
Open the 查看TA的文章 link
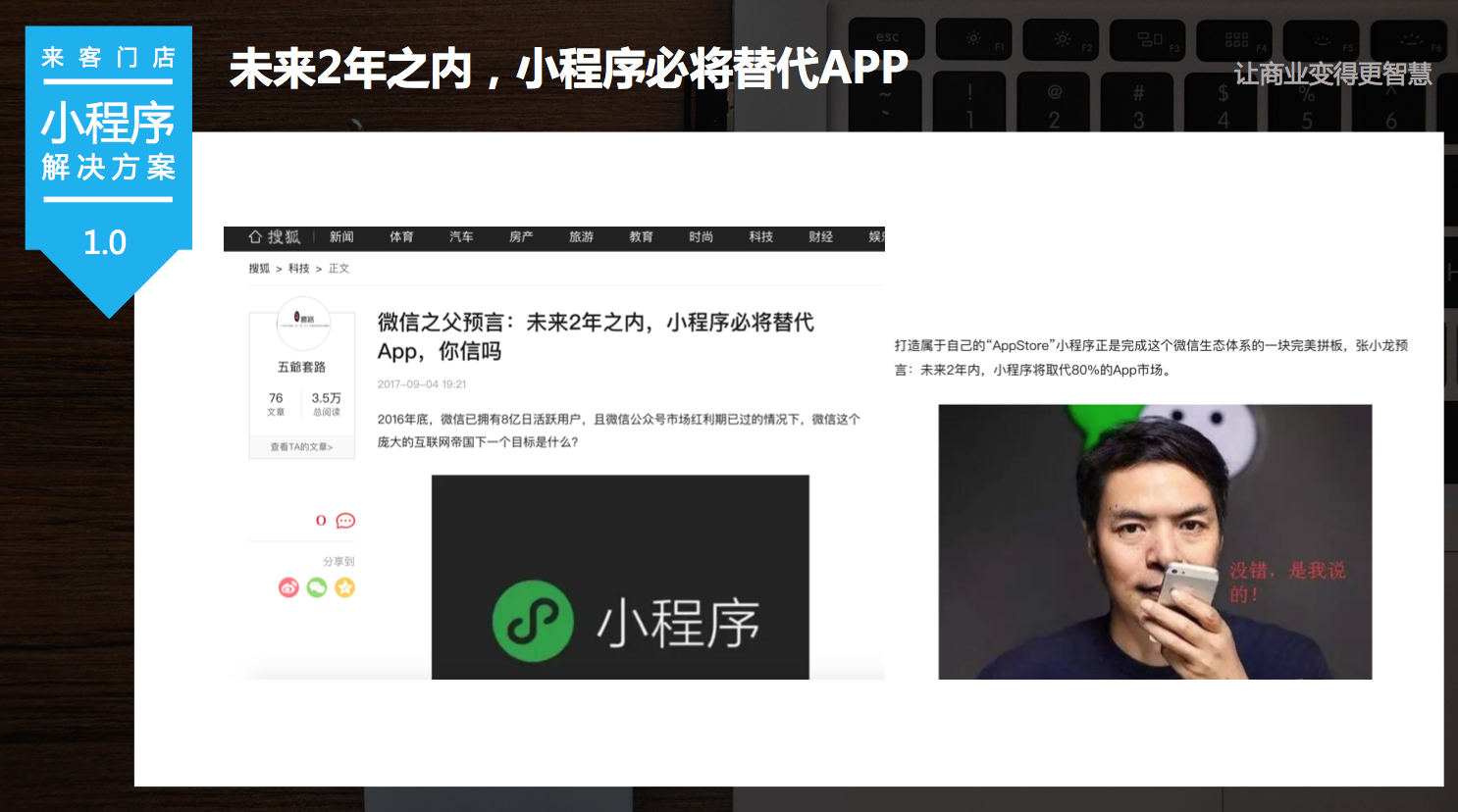[301, 447]
